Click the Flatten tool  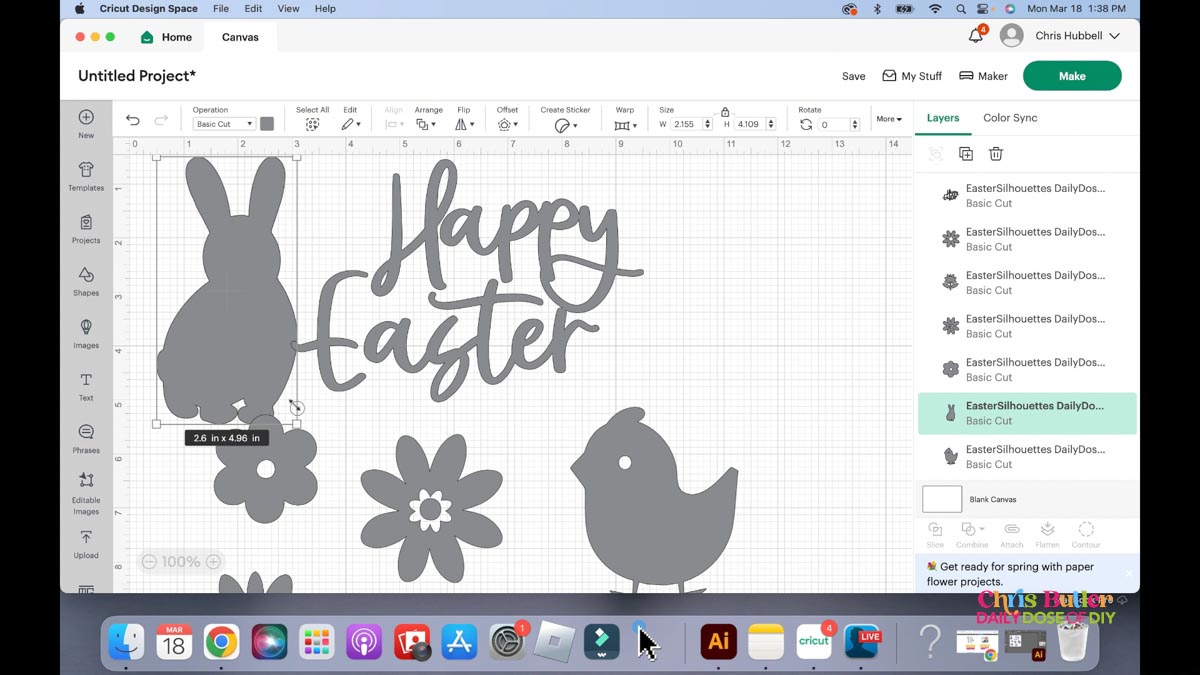(1047, 534)
